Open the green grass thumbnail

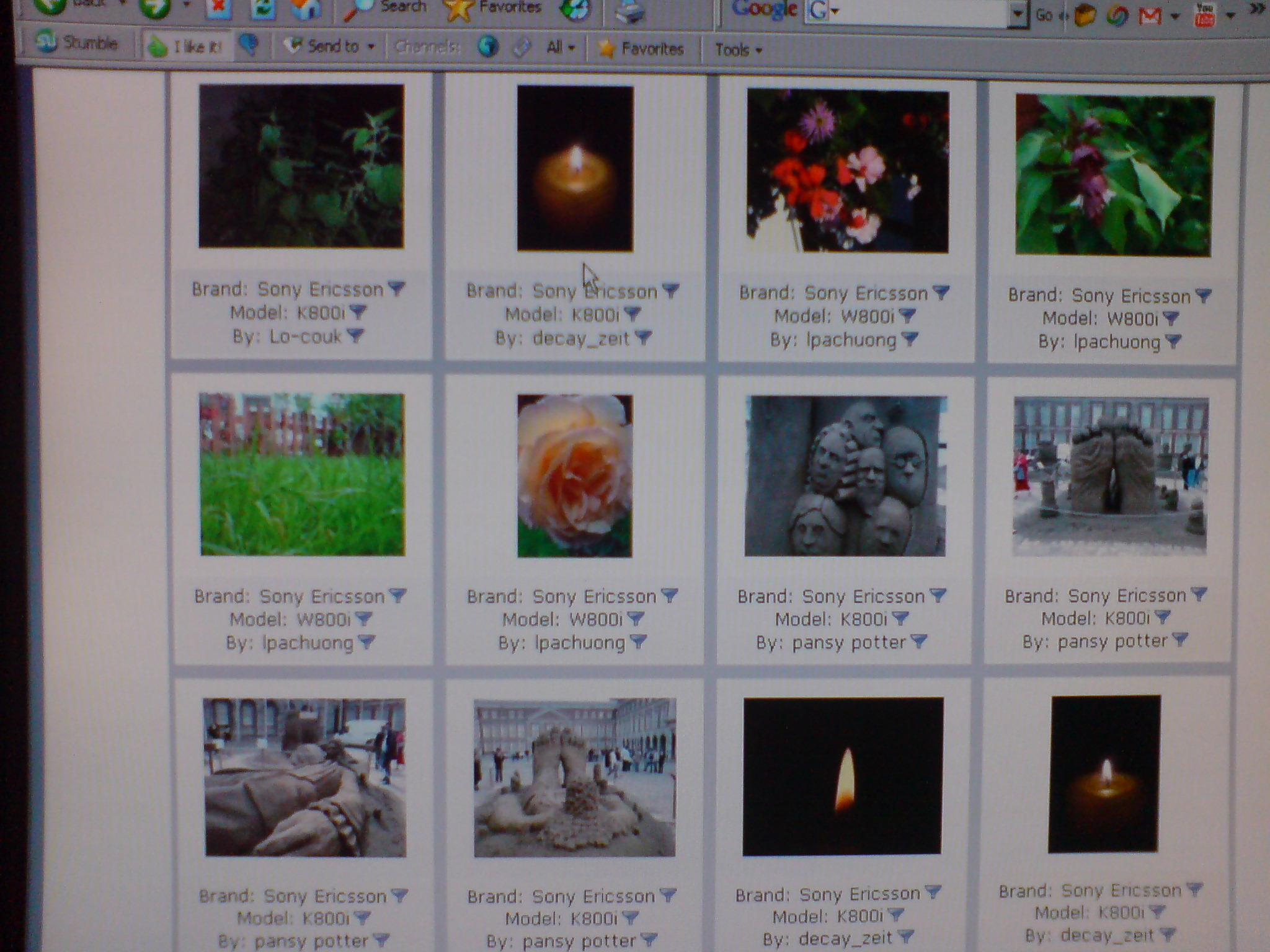[x=302, y=474]
